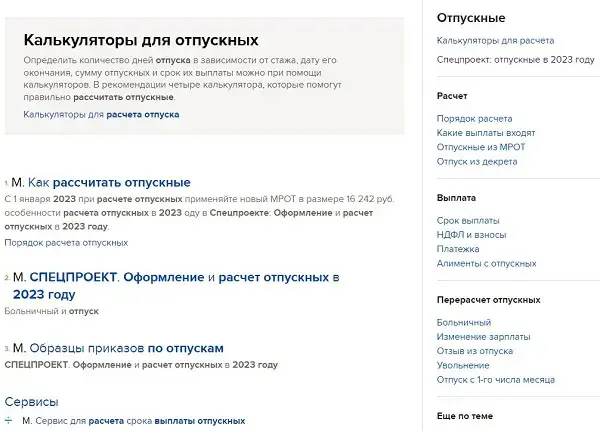Open 'Алименты с отпускных' sidebar link
The image size is (600, 431).
coord(487,263)
